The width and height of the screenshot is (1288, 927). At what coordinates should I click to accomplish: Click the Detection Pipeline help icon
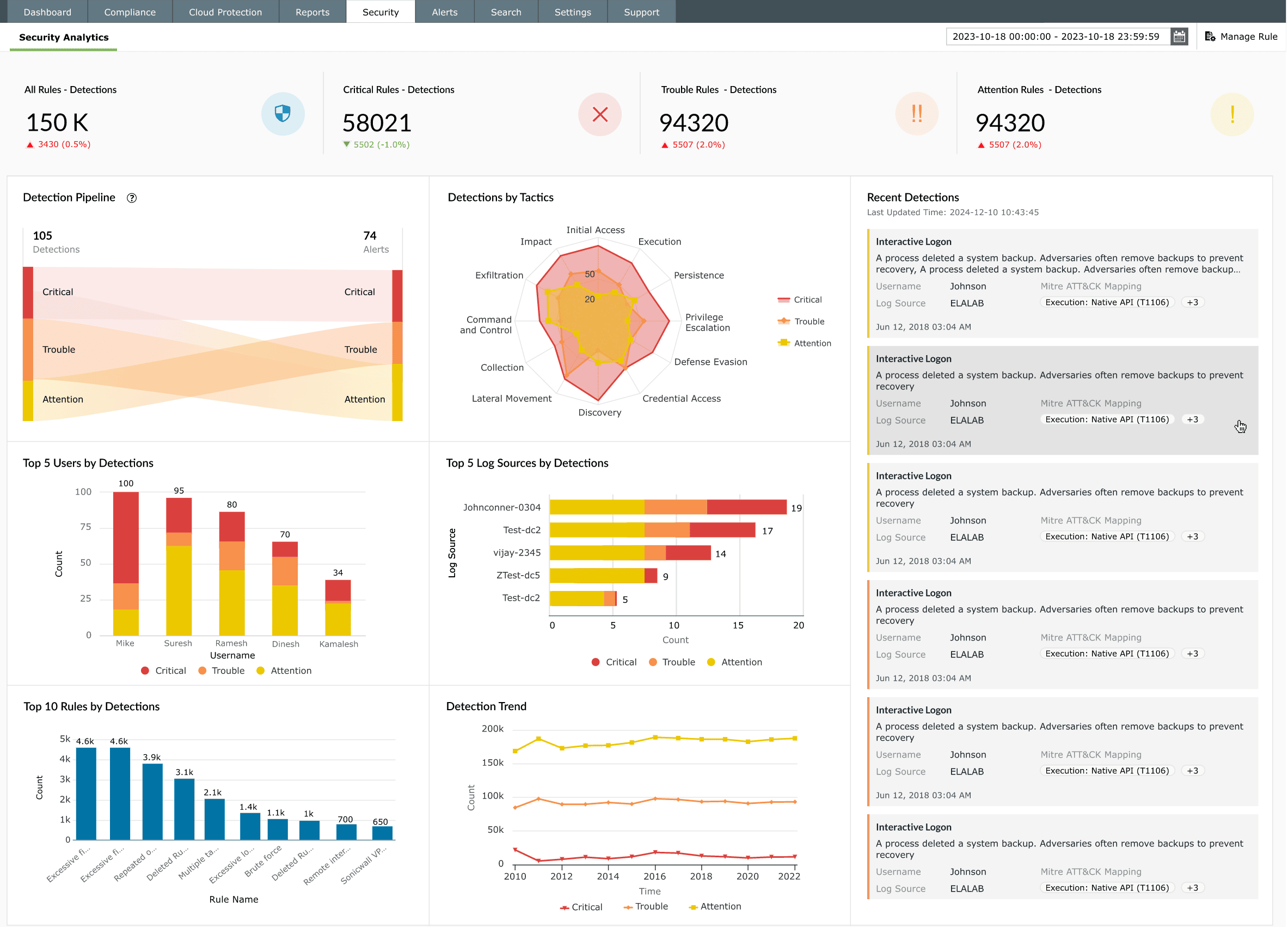(x=132, y=198)
